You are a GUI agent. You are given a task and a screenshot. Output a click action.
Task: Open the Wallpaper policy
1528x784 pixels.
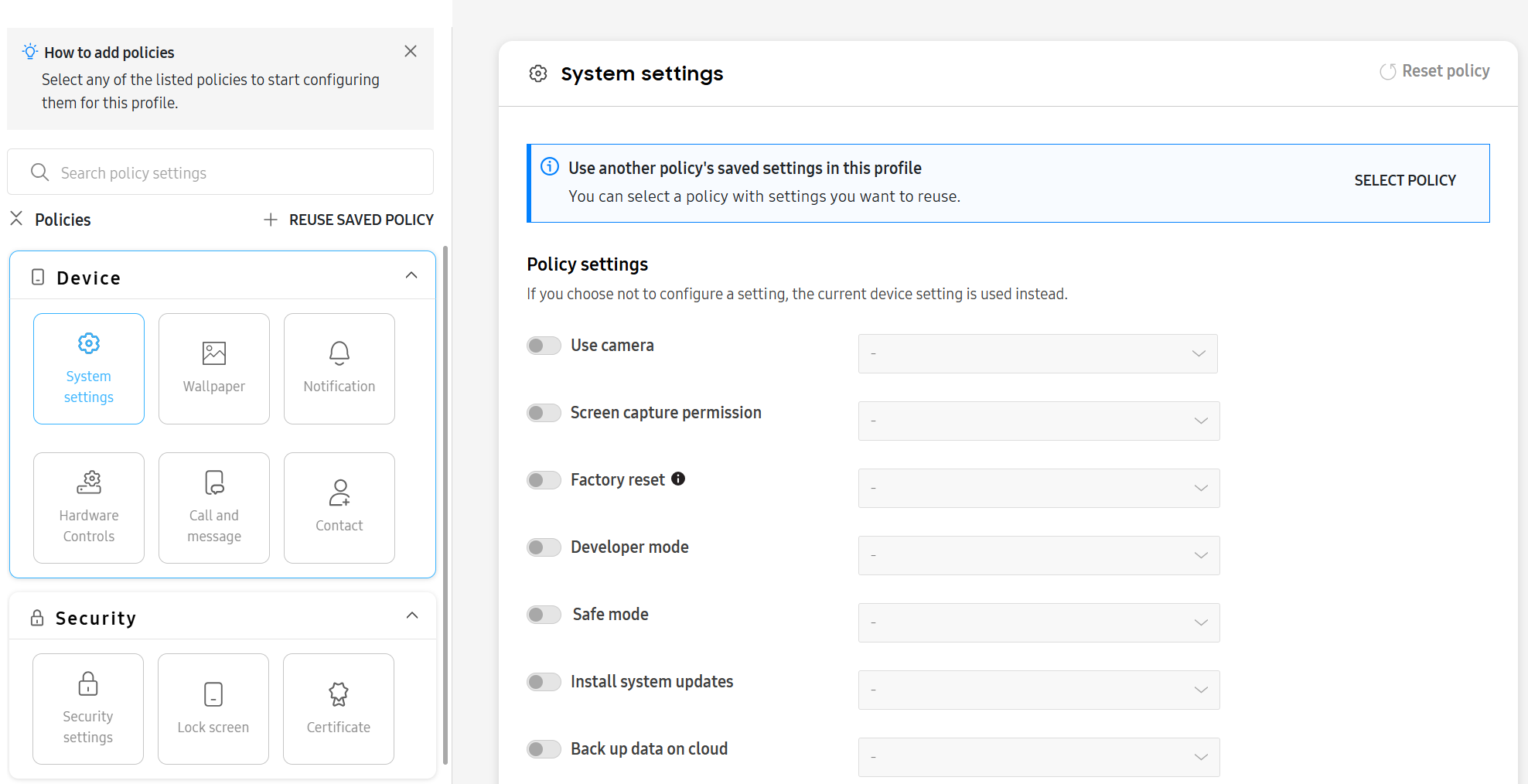[213, 369]
